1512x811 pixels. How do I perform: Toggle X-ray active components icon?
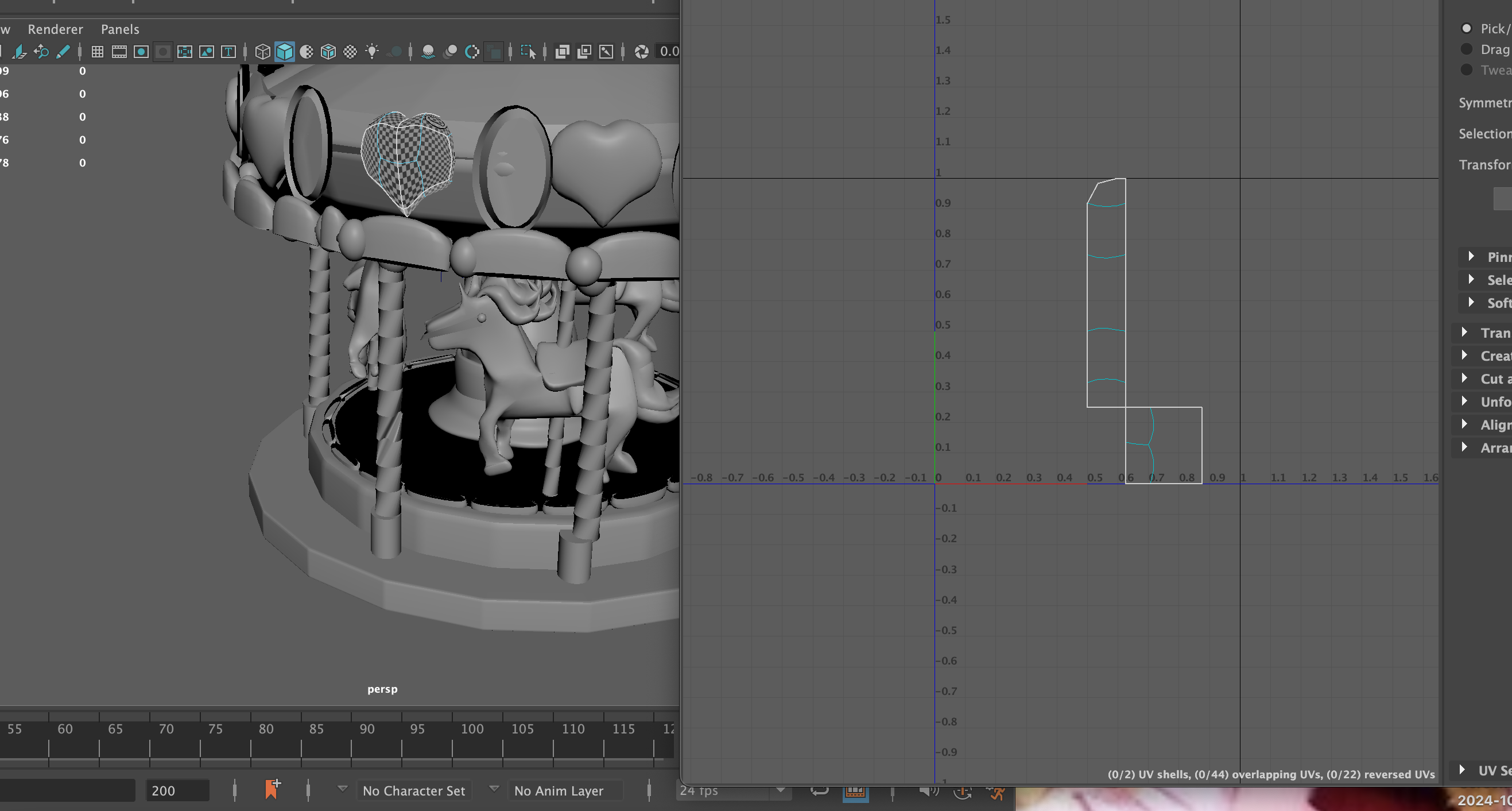pos(584,52)
